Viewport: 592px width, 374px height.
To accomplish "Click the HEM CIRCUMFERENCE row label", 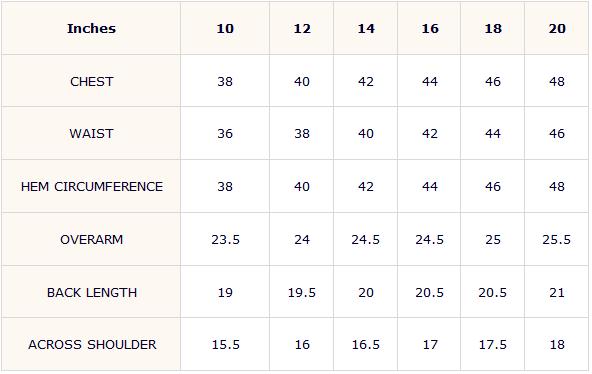I will (x=92, y=186).
